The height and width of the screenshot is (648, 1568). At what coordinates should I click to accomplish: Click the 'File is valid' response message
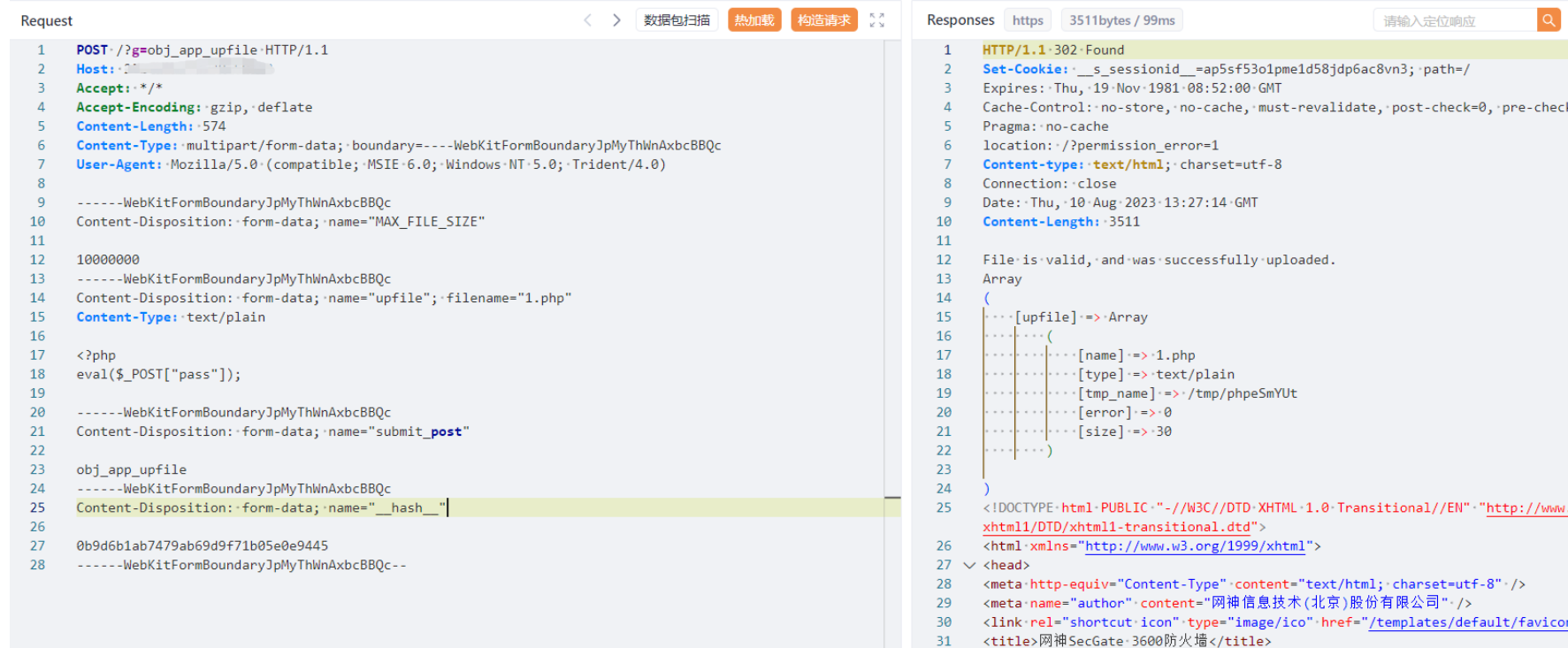1159,260
